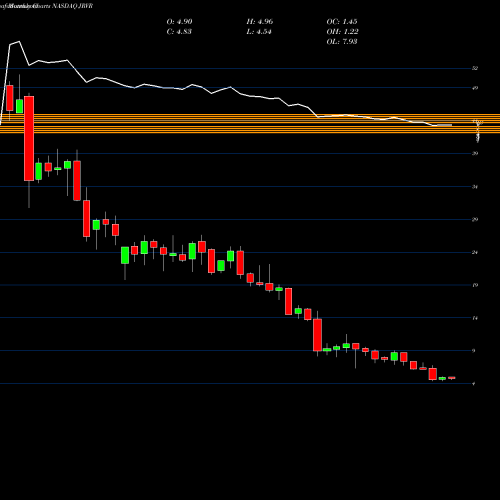
Task: Select the high price label H: 4.96
Action: tap(260, 22)
